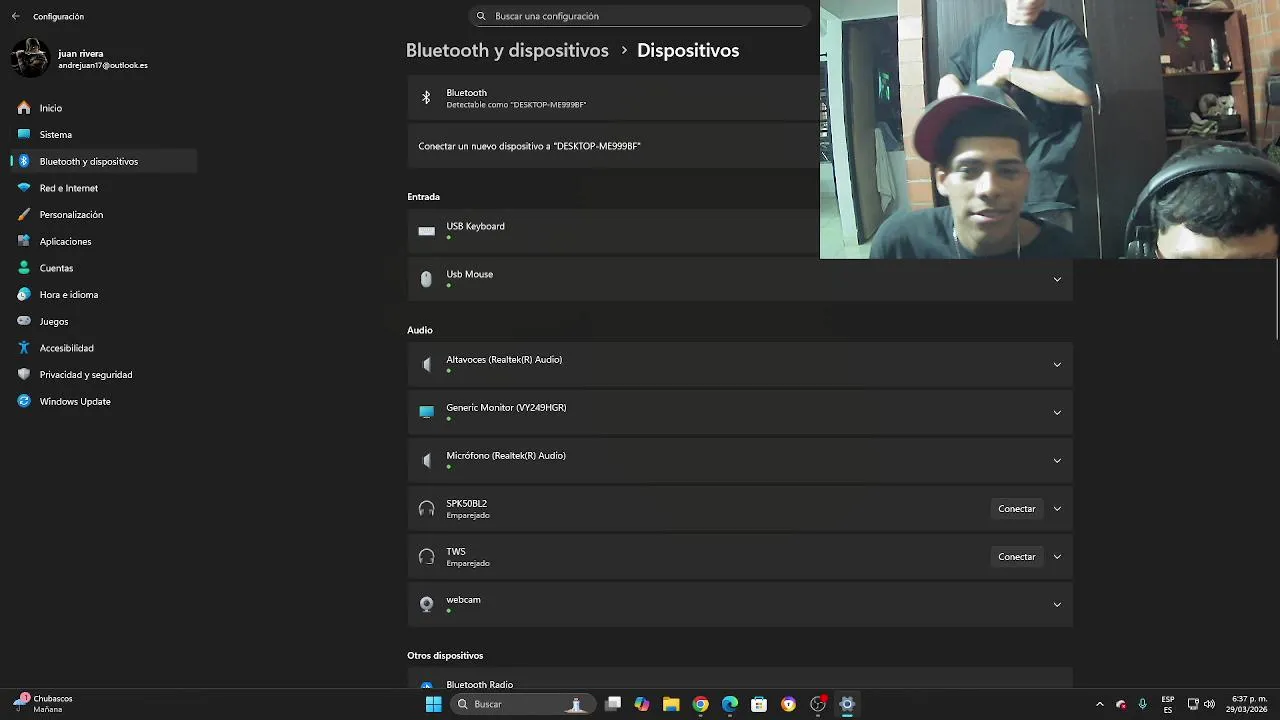Expand the Generic Monitor (VY249HGR) entry
The width and height of the screenshot is (1280, 720).
pyautogui.click(x=1057, y=412)
